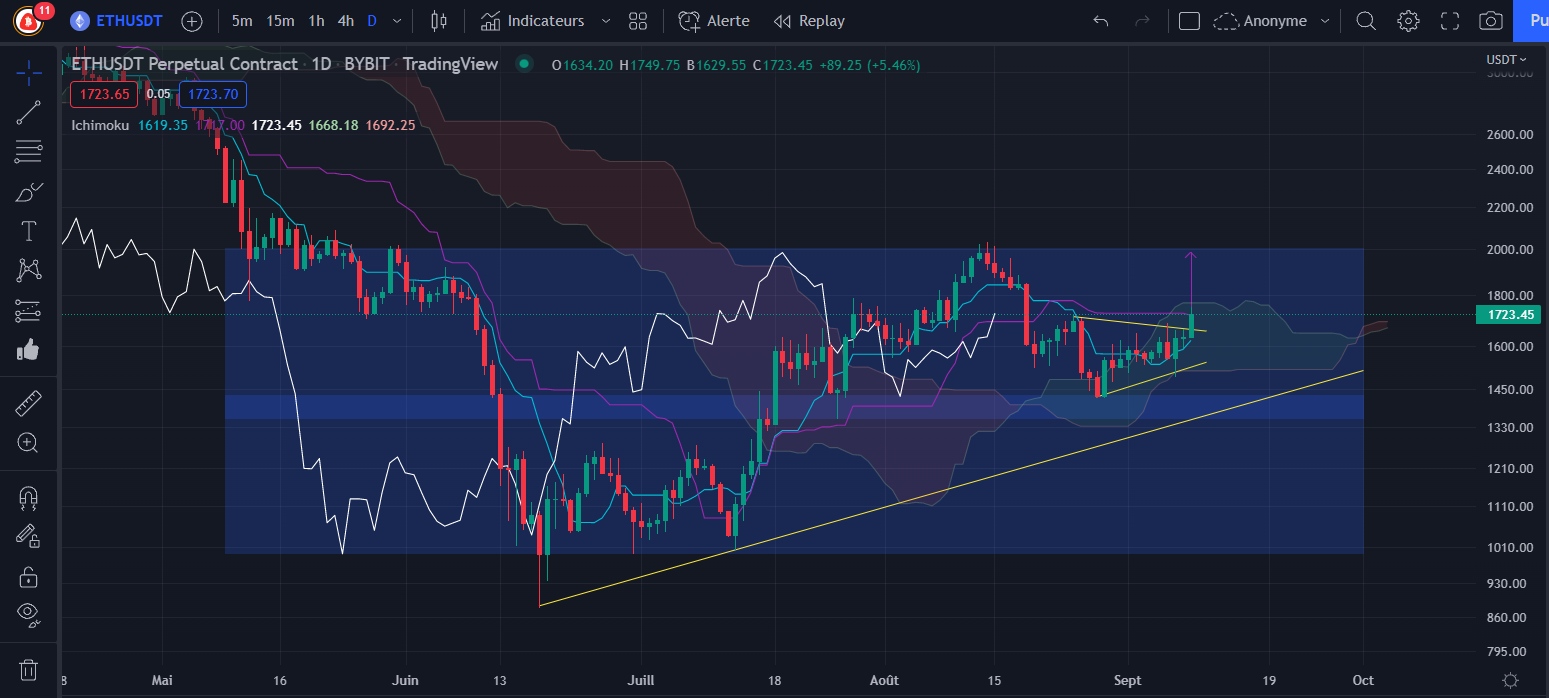Toggle magnet mode in left toolbar
Image resolution: width=1549 pixels, height=698 pixels.
click(x=28, y=497)
